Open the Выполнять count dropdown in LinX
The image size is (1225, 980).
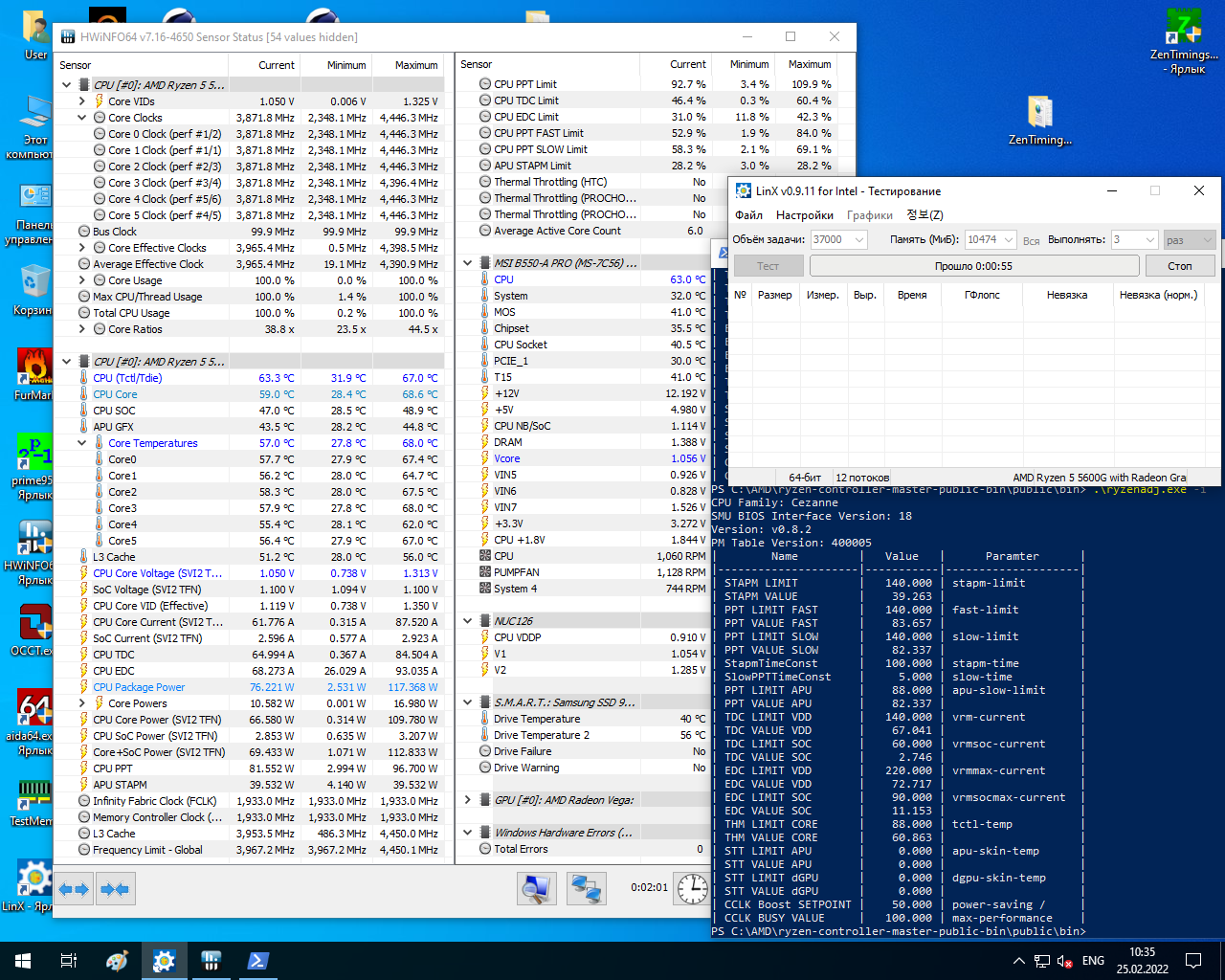click(x=1134, y=239)
